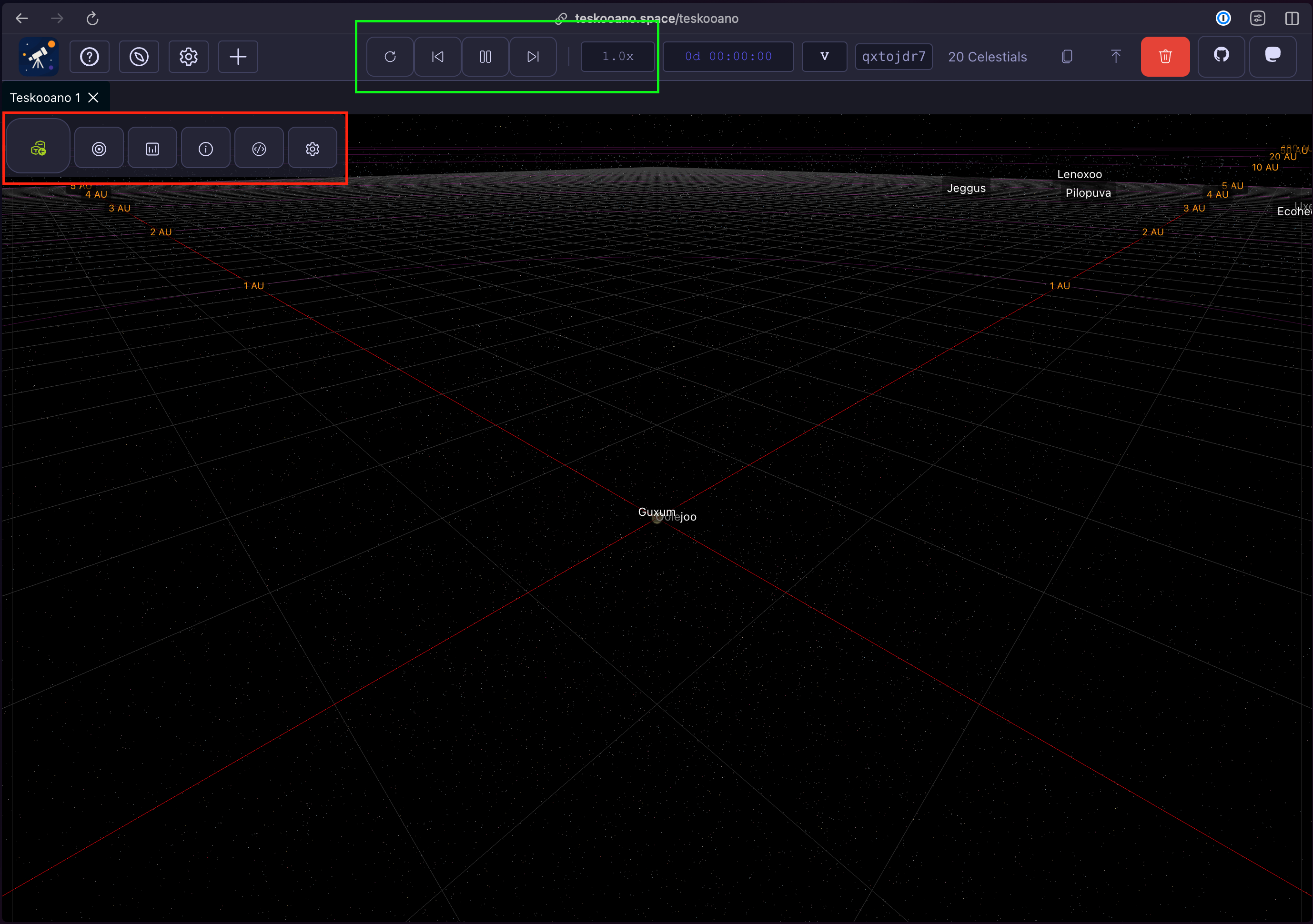Click the Guxum celestial label
Screen dimensions: 1313x924
[656, 512]
